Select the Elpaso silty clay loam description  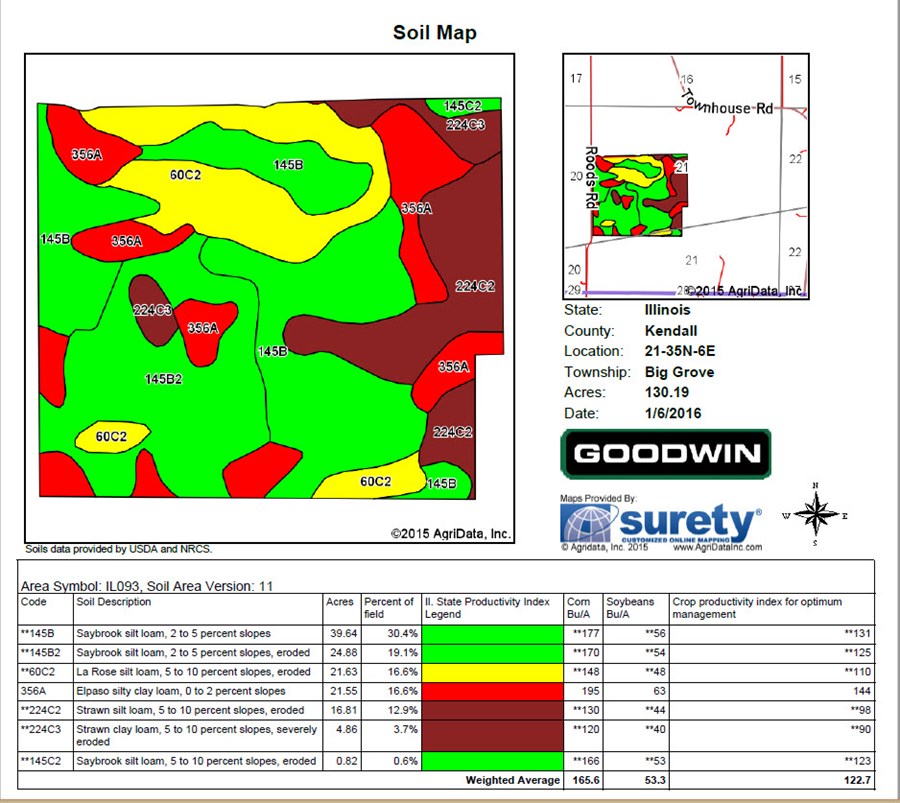click(x=181, y=691)
